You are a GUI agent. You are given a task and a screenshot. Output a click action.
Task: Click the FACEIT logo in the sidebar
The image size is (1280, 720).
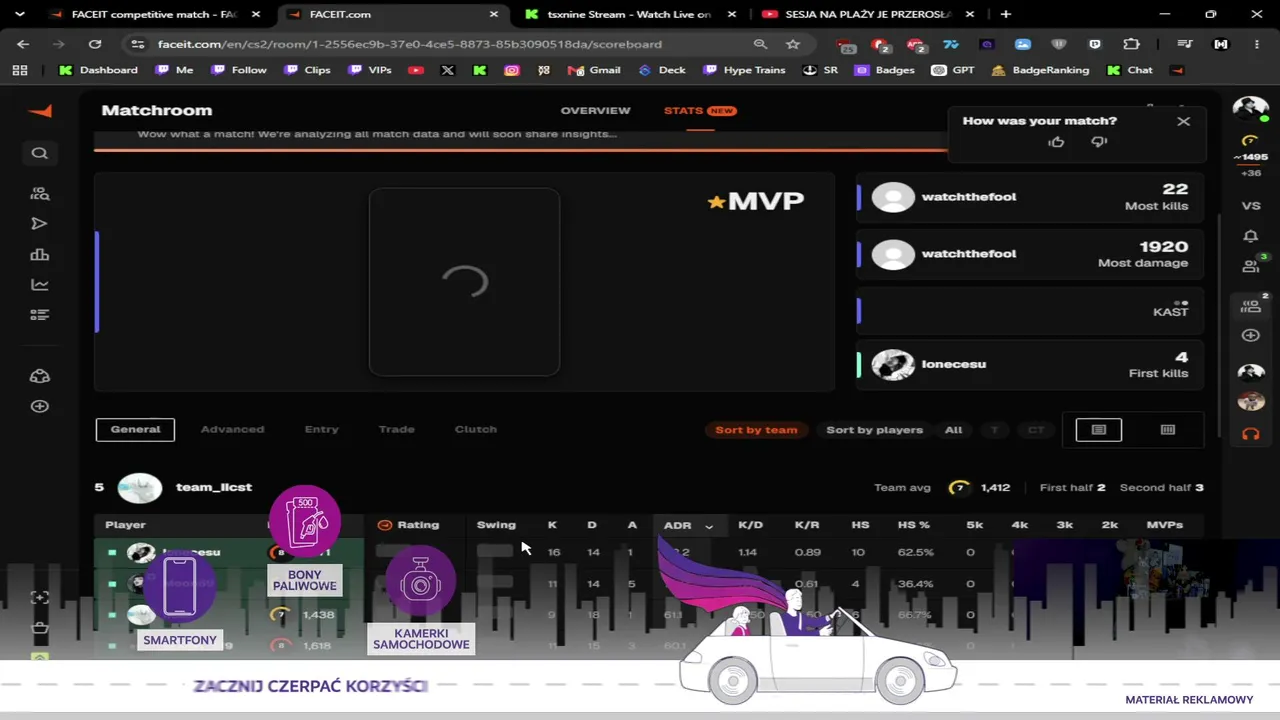(40, 111)
